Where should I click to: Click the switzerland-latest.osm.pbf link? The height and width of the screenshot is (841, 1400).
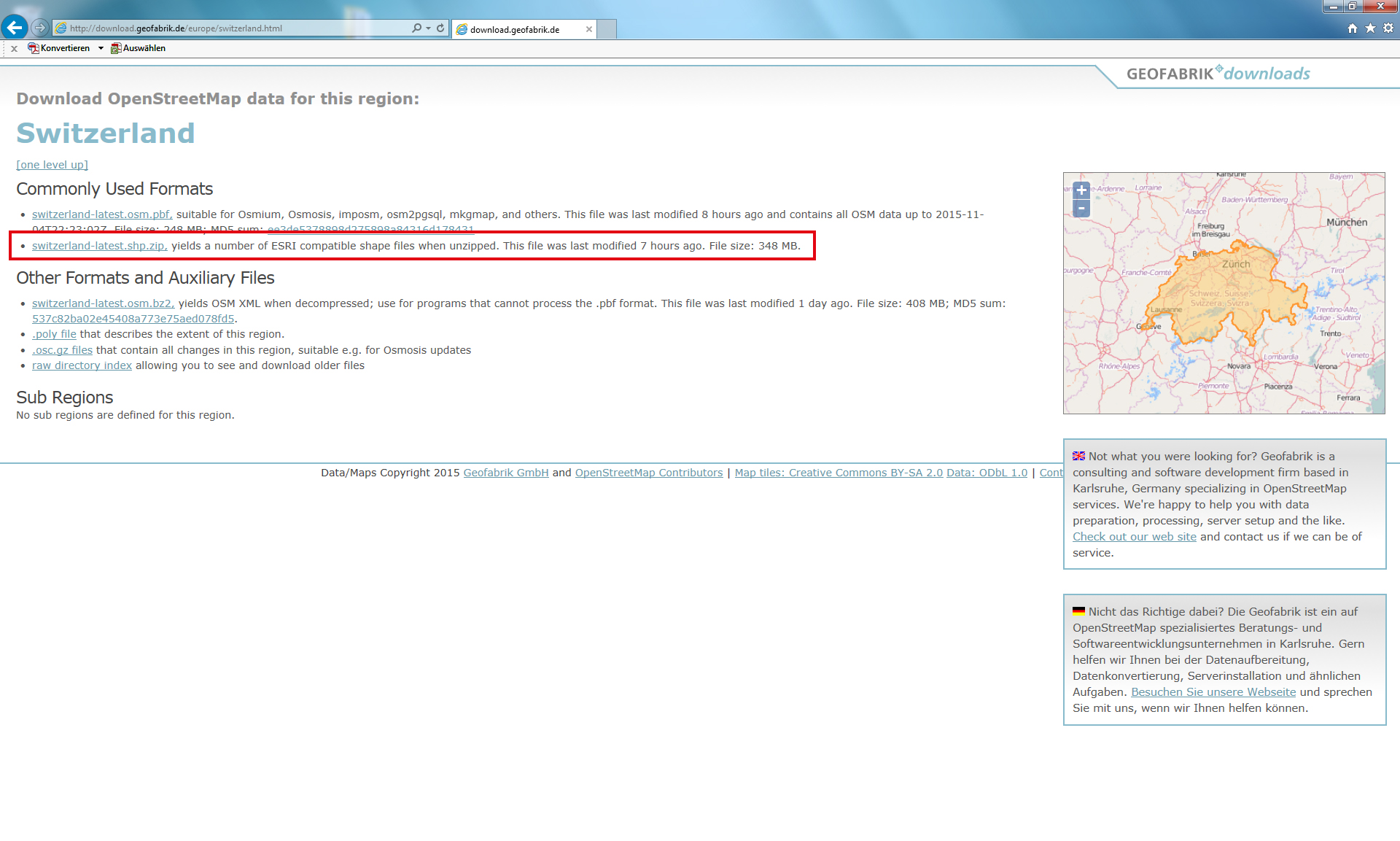(101, 214)
